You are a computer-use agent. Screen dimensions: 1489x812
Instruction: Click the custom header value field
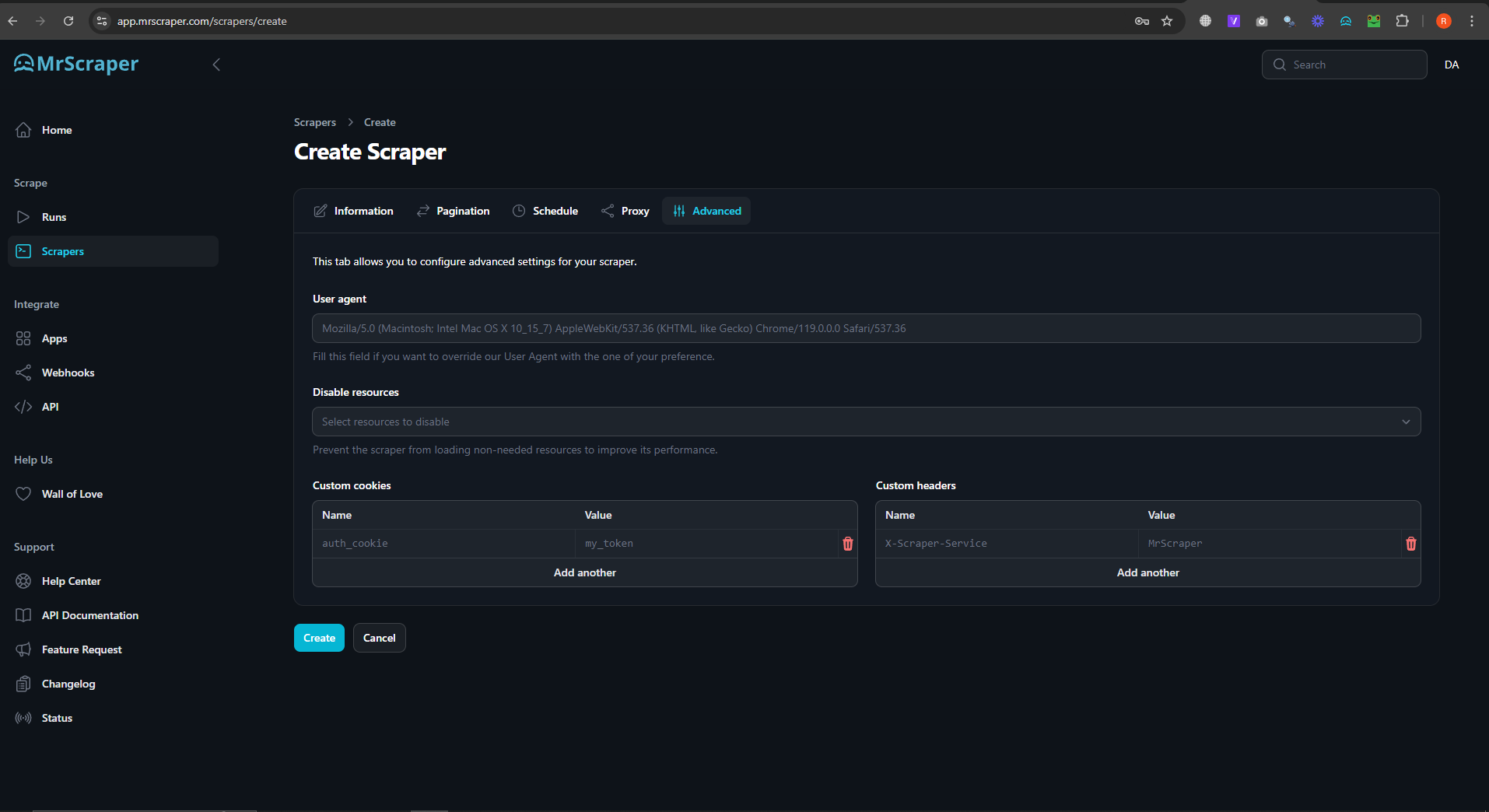coord(1270,544)
